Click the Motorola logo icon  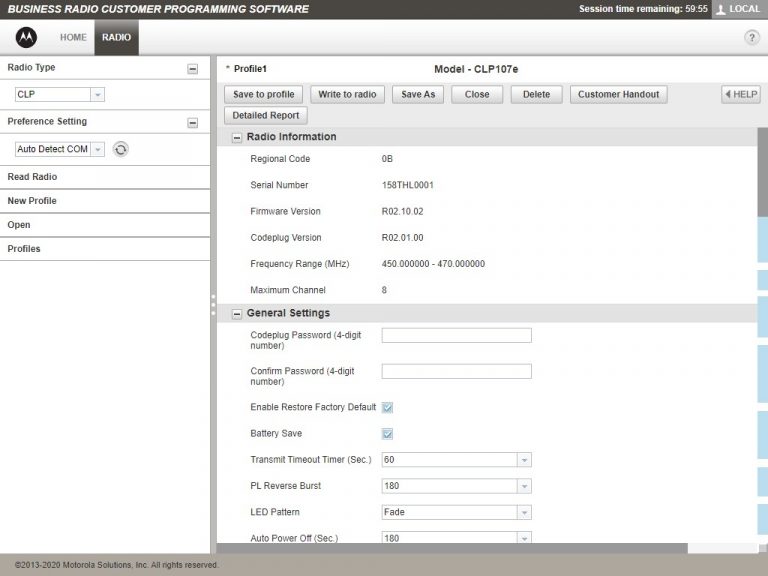(26, 37)
